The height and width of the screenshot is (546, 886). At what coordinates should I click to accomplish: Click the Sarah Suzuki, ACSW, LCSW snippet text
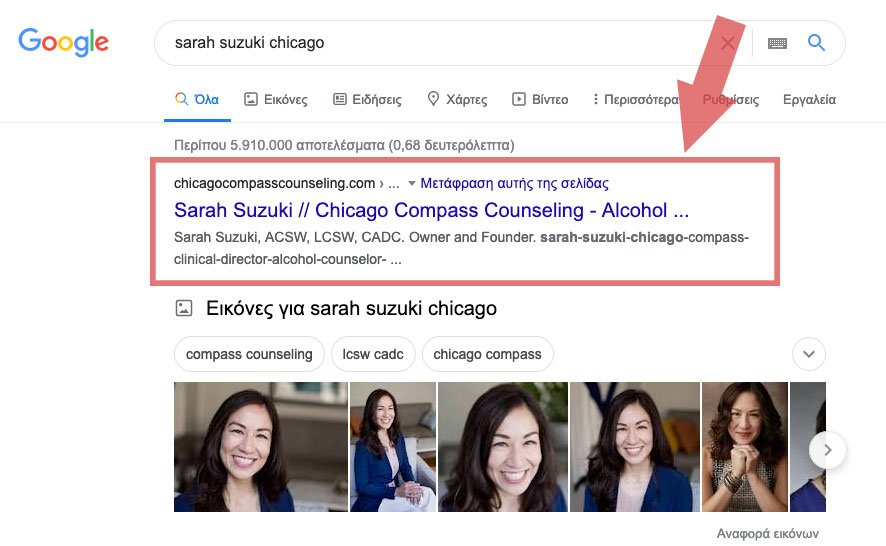tap(461, 248)
